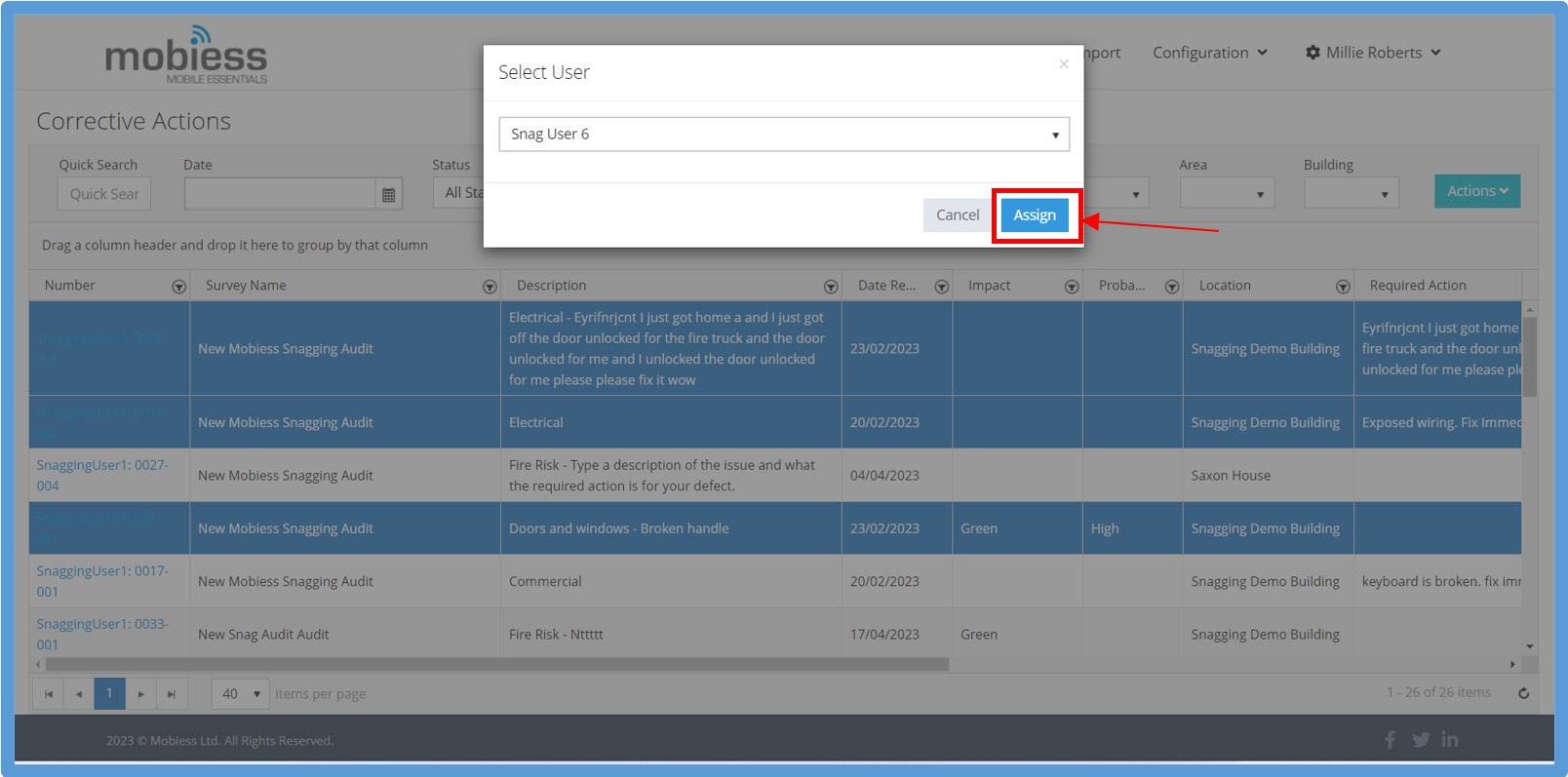Open the Actions dropdown button

click(1476, 191)
